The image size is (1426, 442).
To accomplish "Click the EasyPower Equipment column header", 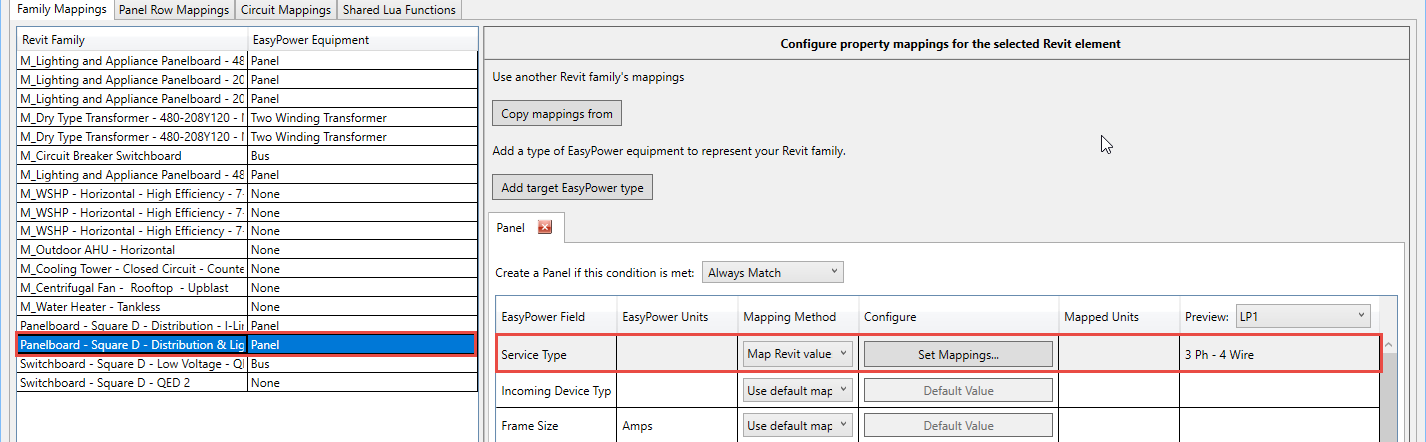I will pyautogui.click(x=361, y=40).
